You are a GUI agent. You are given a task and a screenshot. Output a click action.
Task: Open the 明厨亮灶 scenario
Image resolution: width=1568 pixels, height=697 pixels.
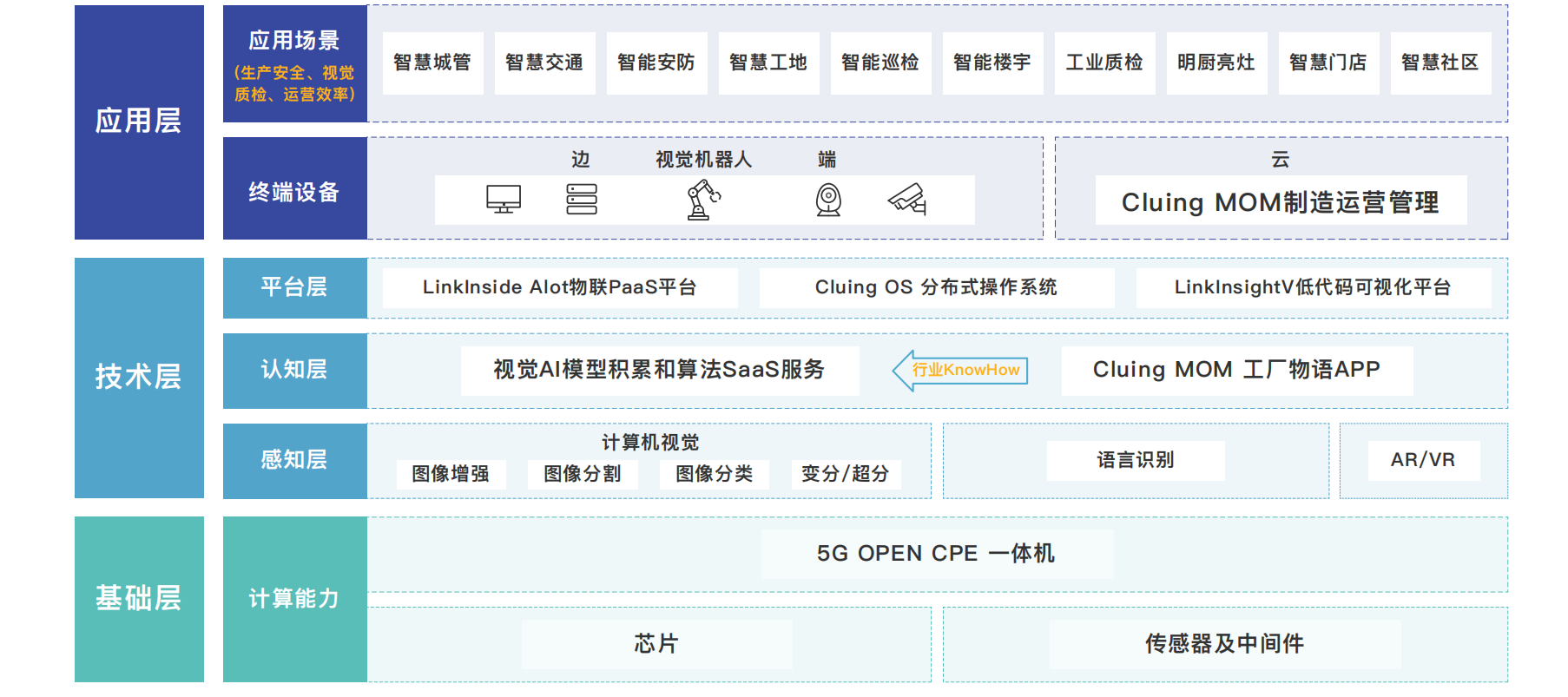coord(1216,63)
